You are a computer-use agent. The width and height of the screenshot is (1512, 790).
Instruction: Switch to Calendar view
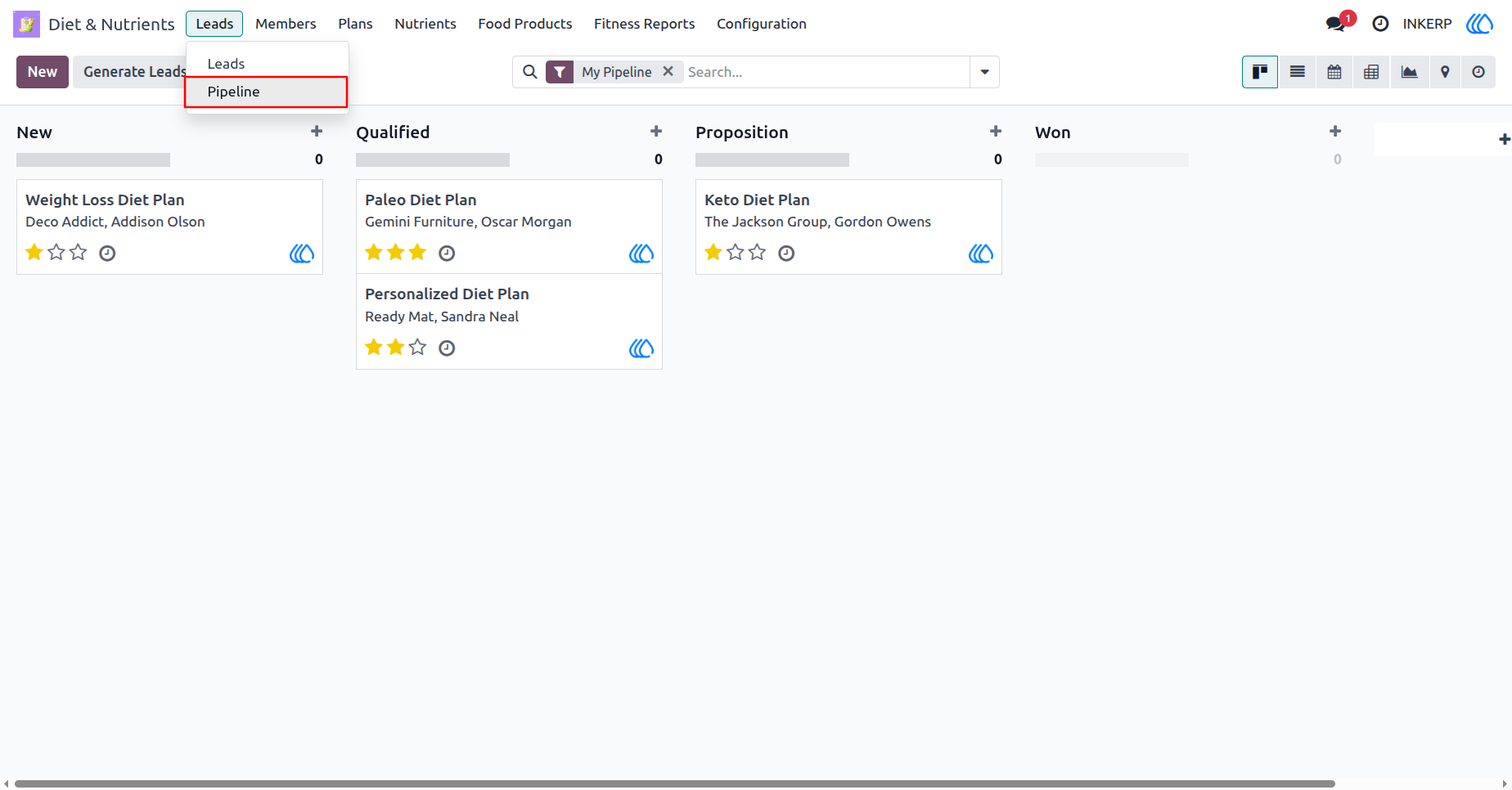tap(1334, 72)
